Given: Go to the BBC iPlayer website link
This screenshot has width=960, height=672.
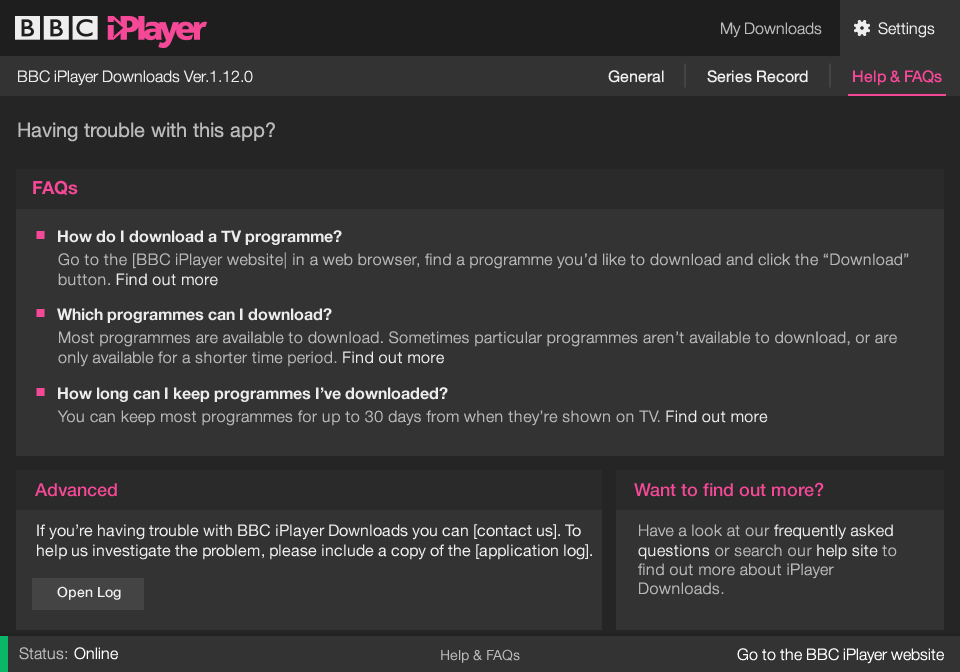Looking at the screenshot, I should (x=840, y=654).
